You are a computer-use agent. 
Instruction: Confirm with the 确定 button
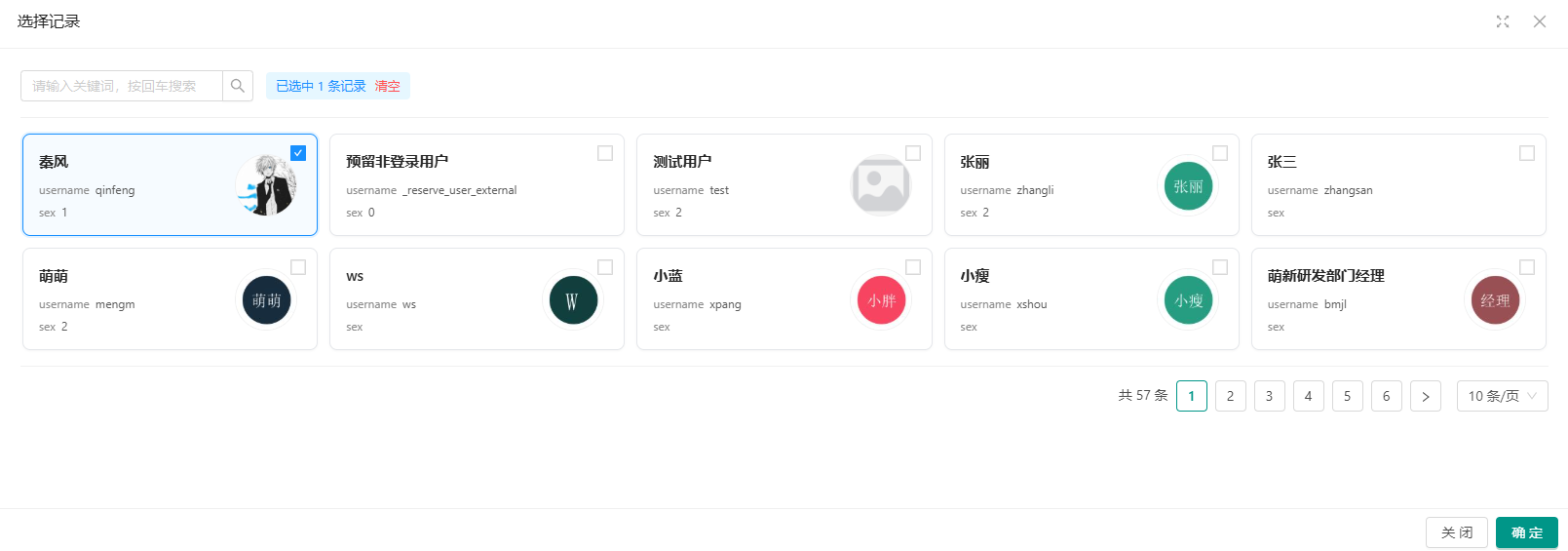[1527, 532]
